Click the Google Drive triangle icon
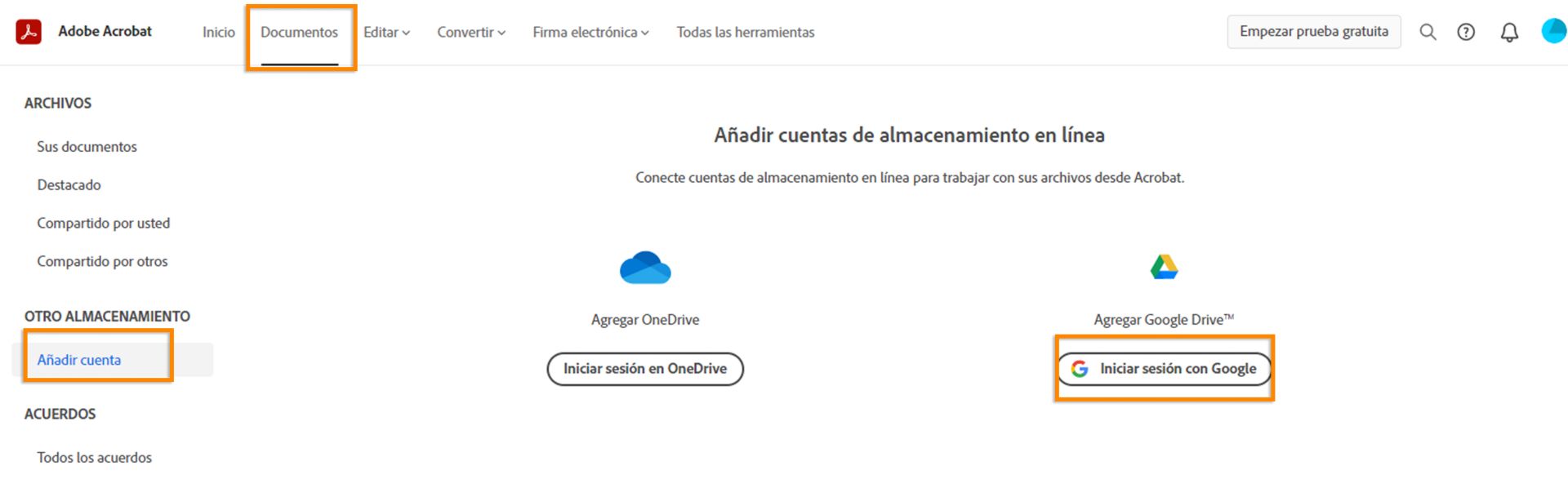The image size is (1568, 488). coord(1164,267)
